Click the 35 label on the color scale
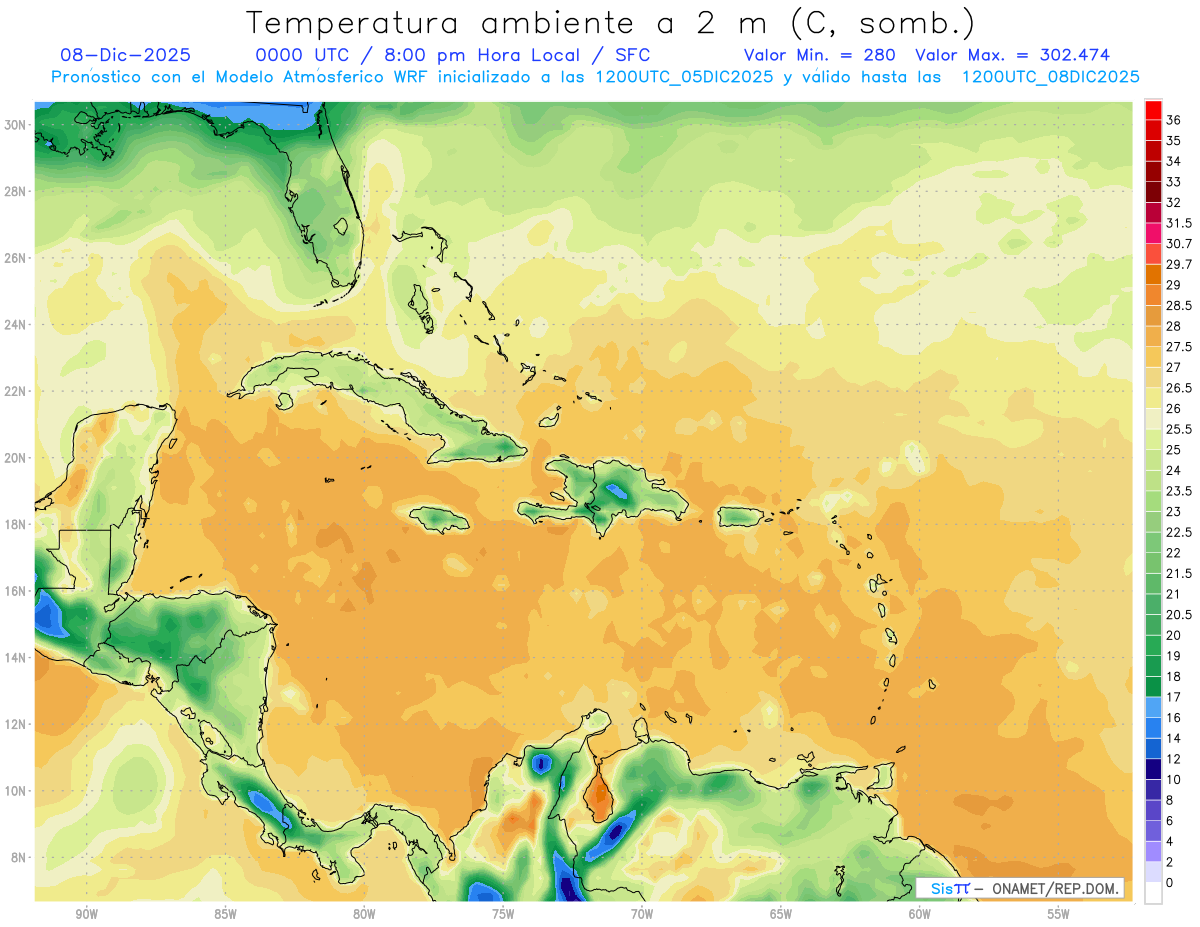The image size is (1200, 927). (1173, 141)
